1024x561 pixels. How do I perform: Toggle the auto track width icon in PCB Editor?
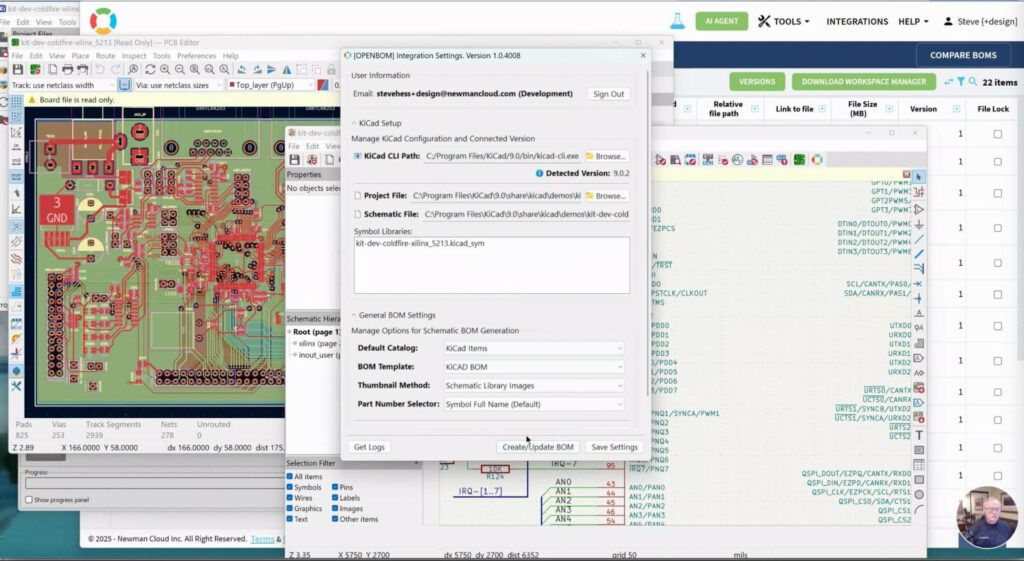click(124, 85)
